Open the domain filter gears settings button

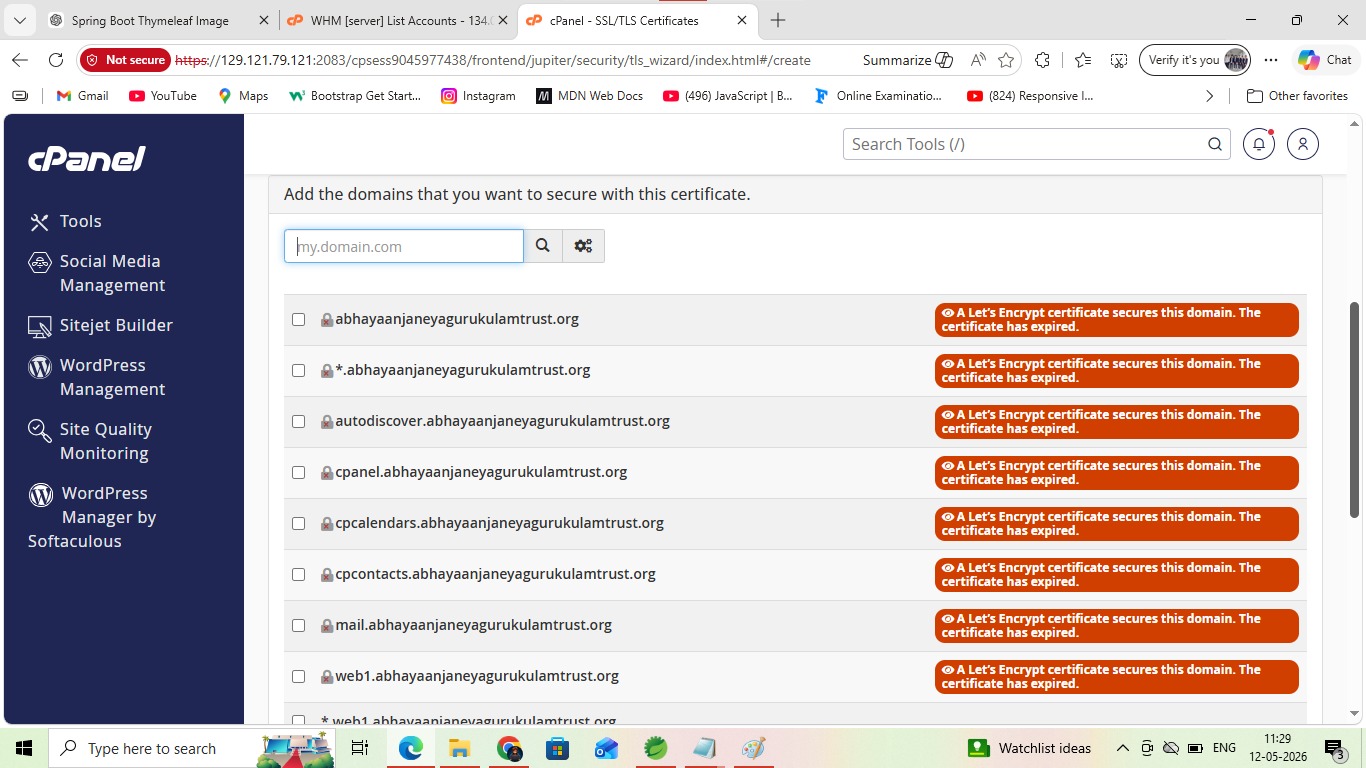584,246
